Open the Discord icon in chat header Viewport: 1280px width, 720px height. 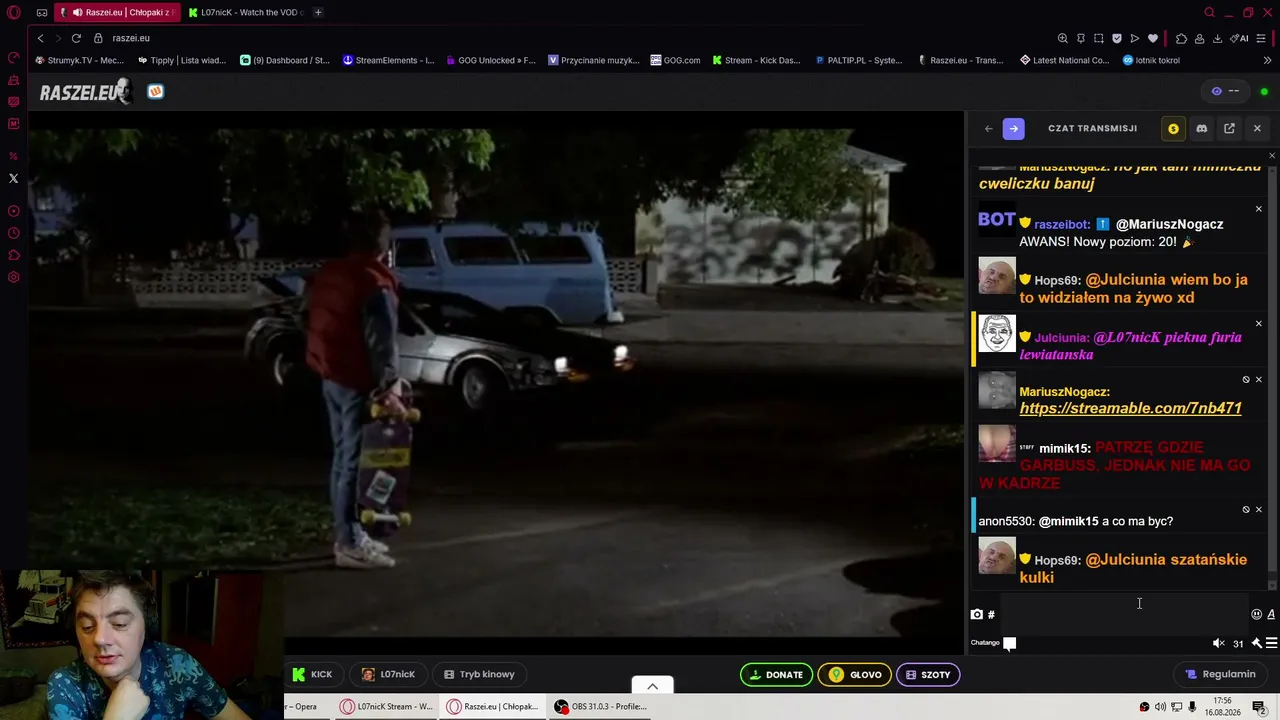(1201, 128)
